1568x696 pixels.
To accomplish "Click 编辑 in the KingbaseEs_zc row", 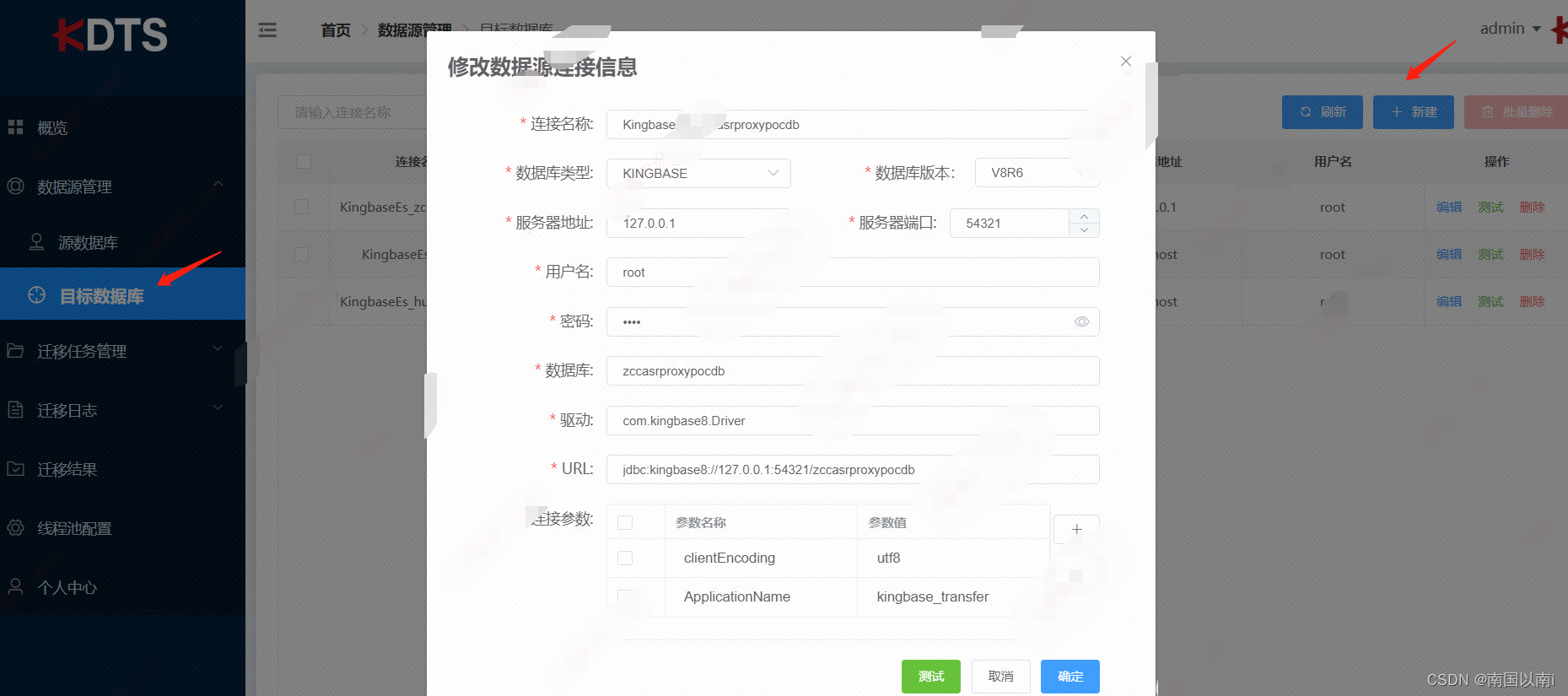I will click(1449, 207).
